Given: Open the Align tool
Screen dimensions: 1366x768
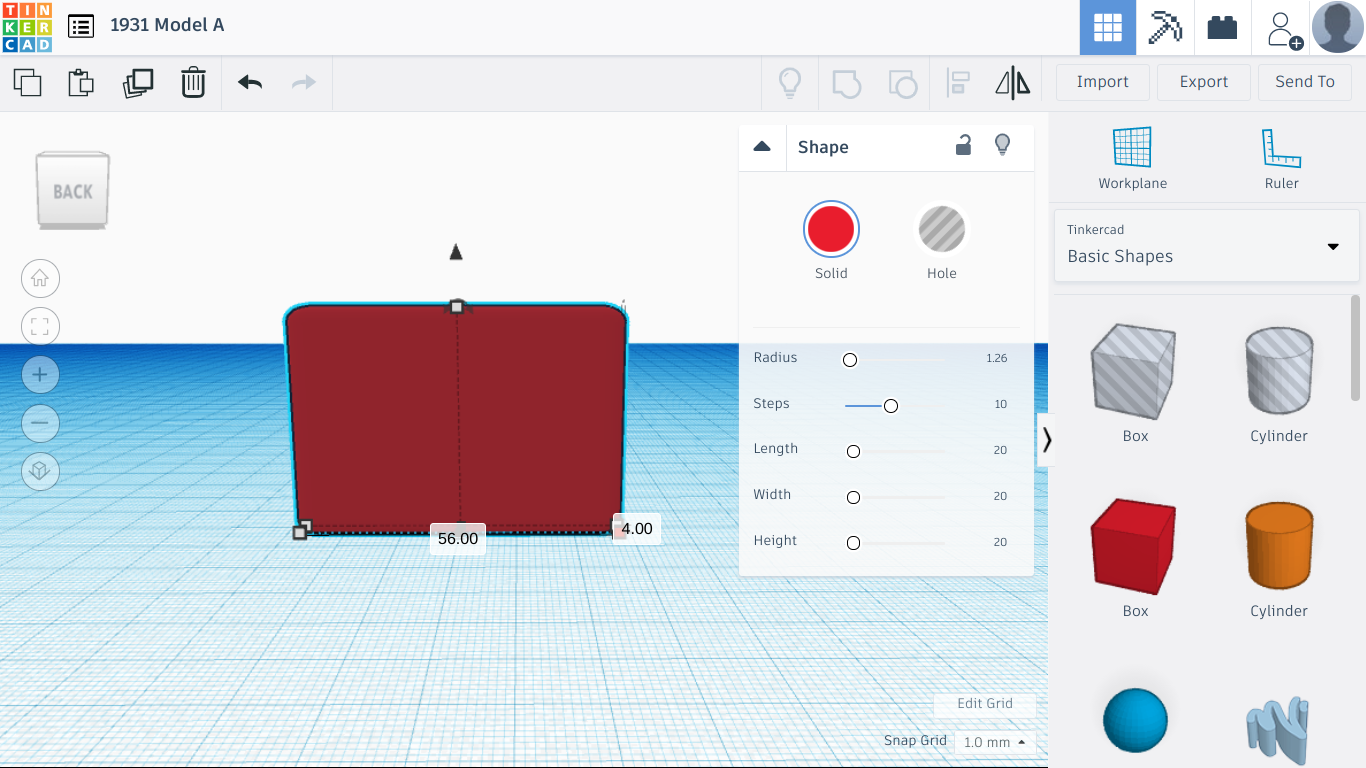Looking at the screenshot, I should [x=958, y=83].
